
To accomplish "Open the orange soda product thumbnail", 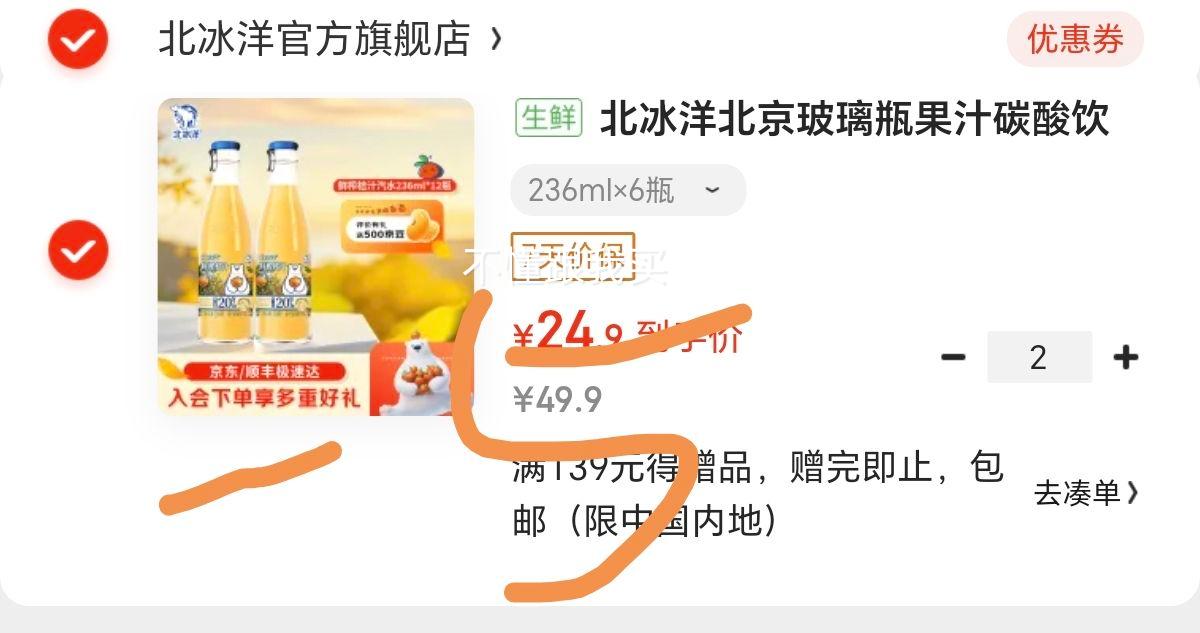I will [x=316, y=257].
